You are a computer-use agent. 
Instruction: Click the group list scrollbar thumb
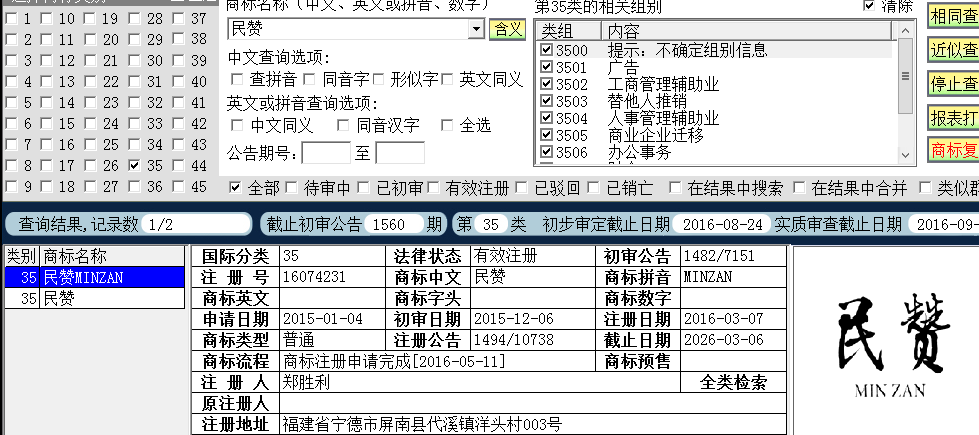(x=905, y=76)
